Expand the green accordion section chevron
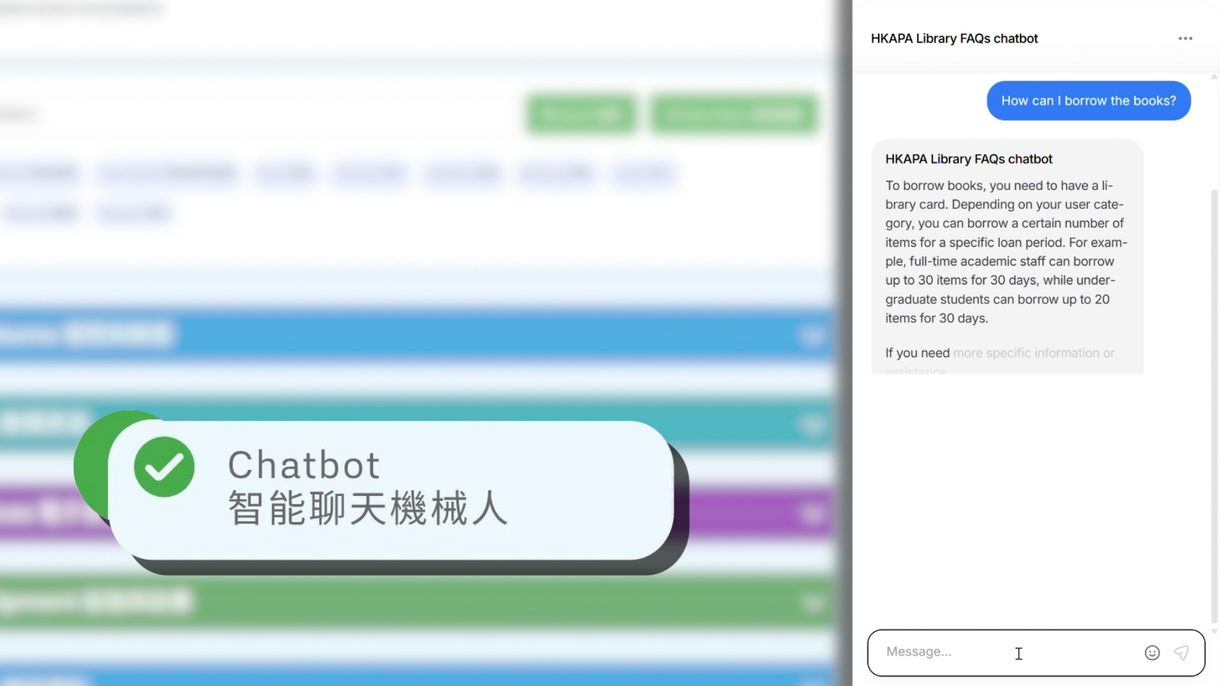The image size is (1220, 686). 812,602
